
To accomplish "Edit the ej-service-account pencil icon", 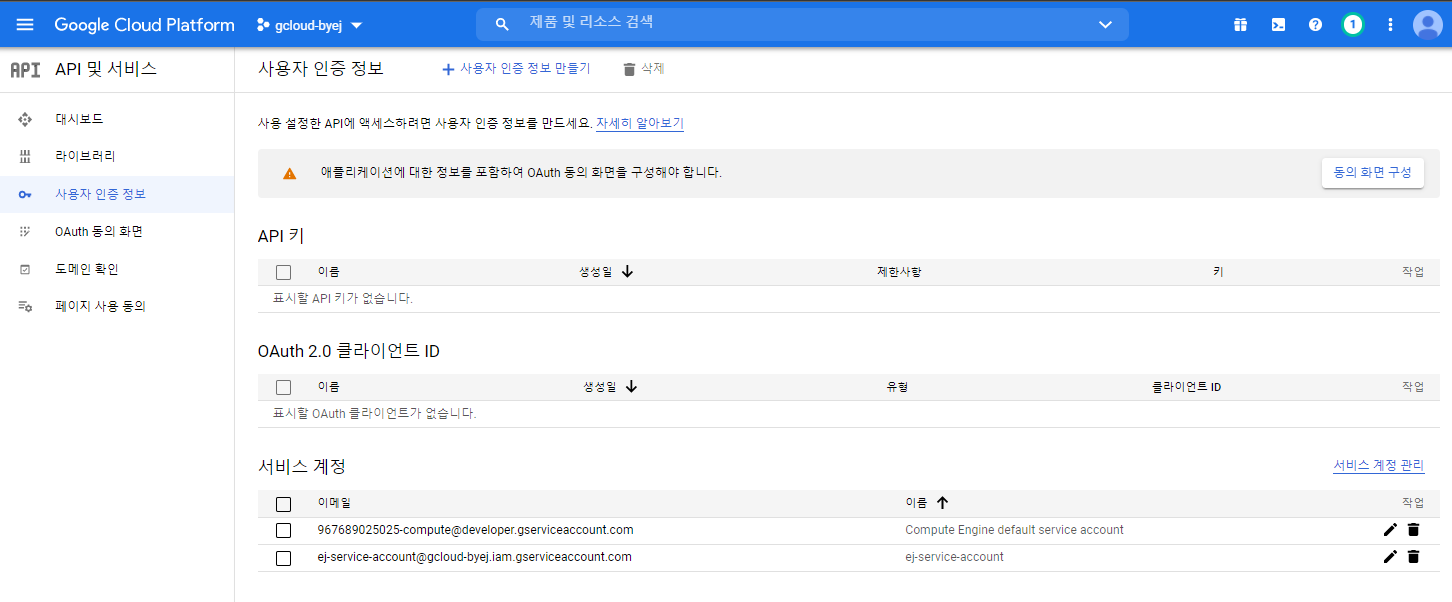I will point(1390,557).
